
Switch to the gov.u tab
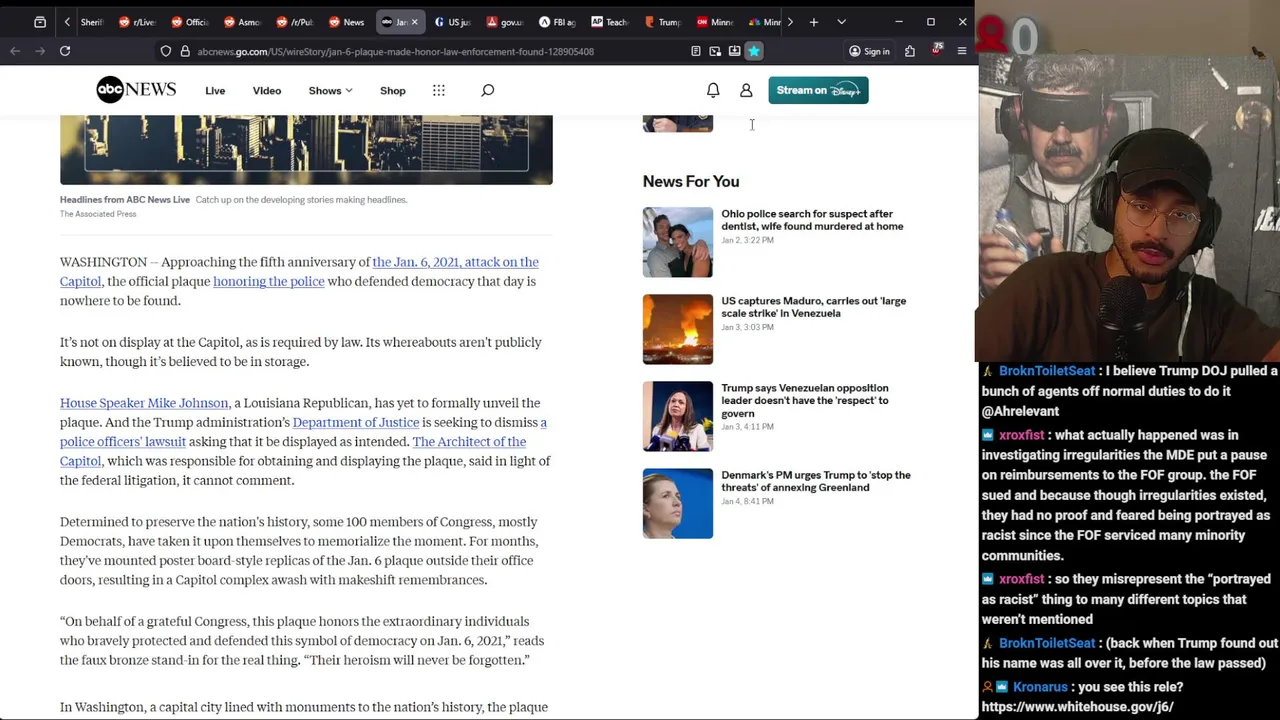coord(505,22)
